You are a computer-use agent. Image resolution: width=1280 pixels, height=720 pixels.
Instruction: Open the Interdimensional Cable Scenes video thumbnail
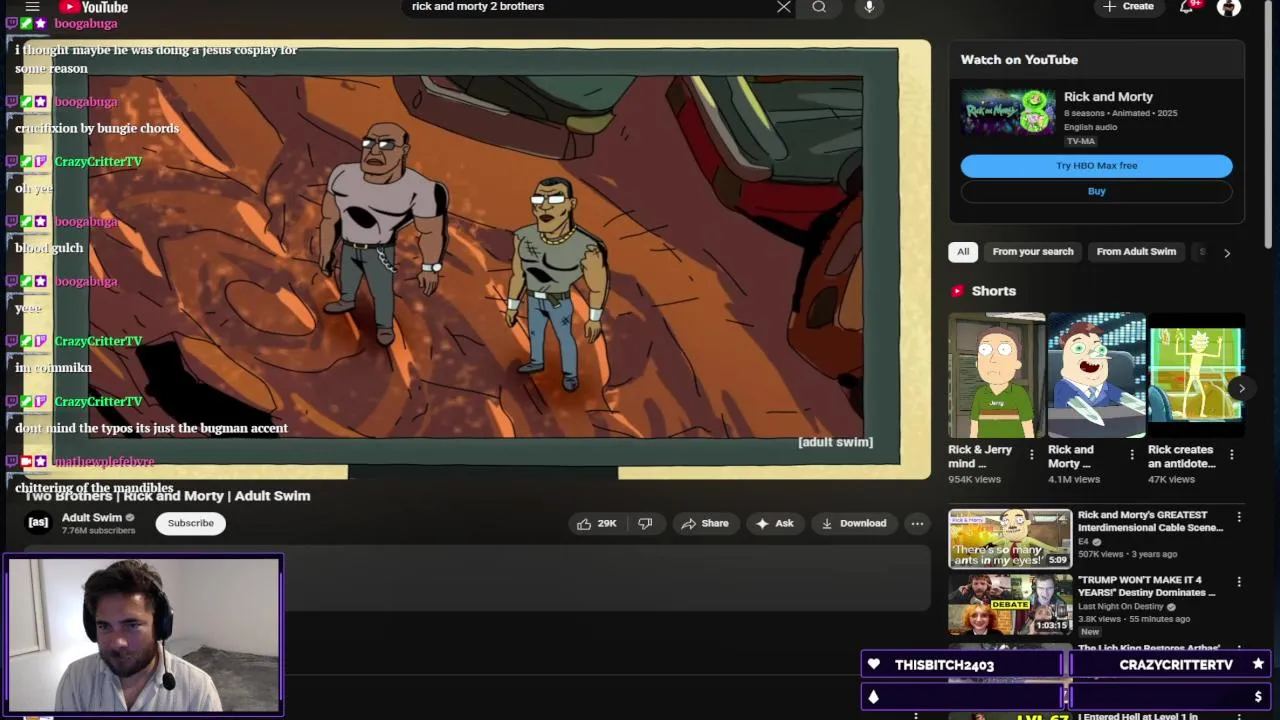click(1010, 539)
